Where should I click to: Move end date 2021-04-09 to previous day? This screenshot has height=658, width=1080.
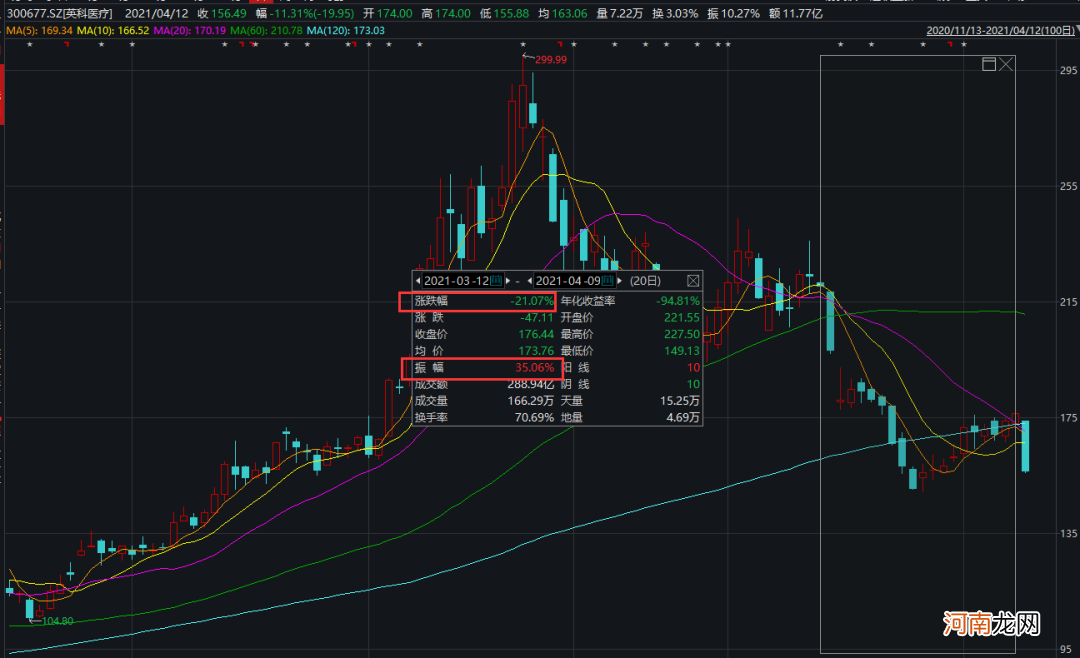530,281
